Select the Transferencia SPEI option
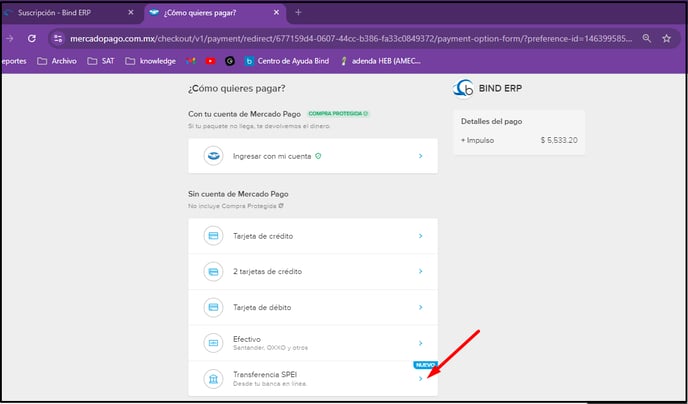The width and height of the screenshot is (688, 404). point(313,379)
